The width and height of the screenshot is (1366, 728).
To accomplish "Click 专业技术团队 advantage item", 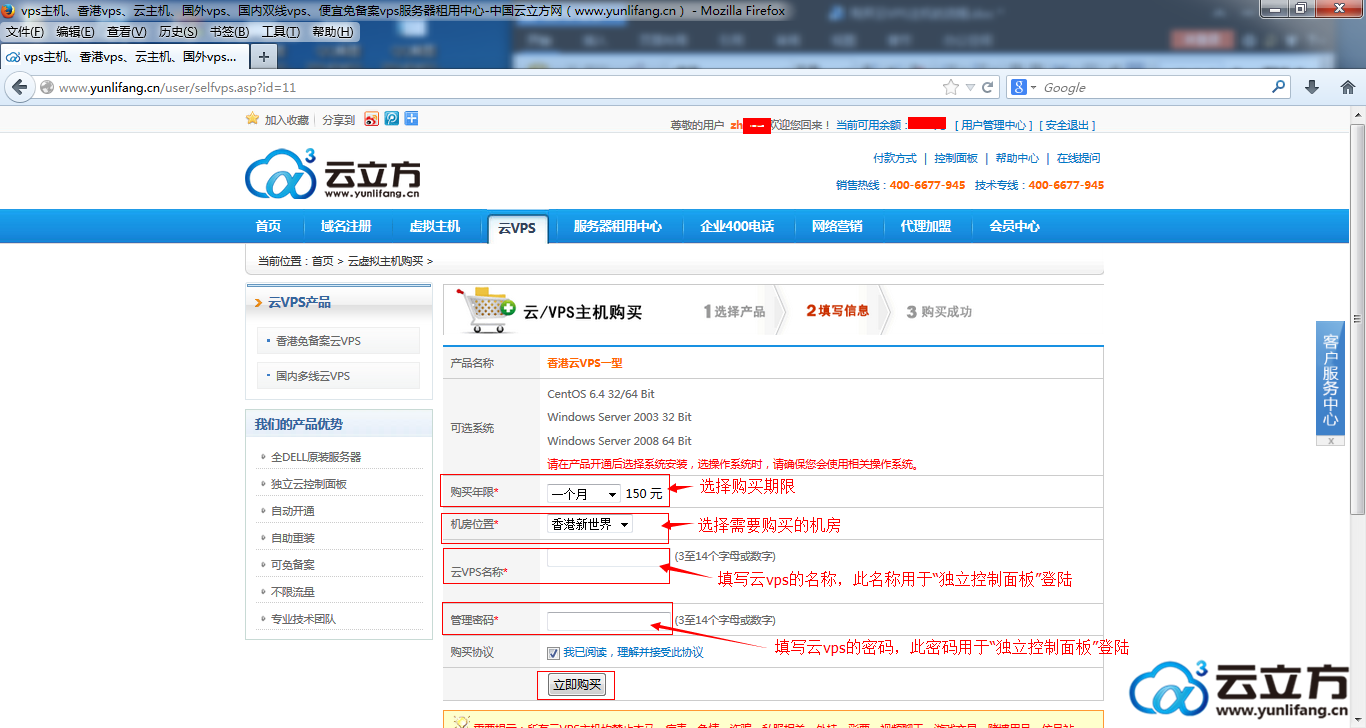I will (x=303, y=619).
